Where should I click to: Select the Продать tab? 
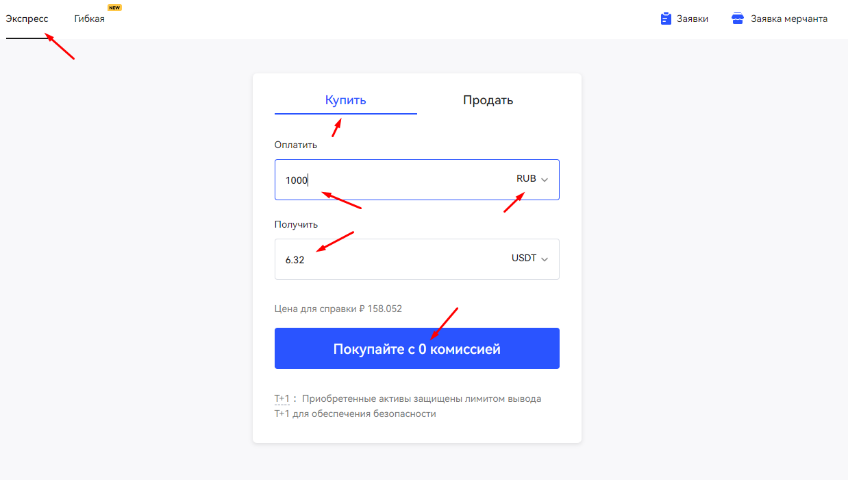pyautogui.click(x=488, y=100)
